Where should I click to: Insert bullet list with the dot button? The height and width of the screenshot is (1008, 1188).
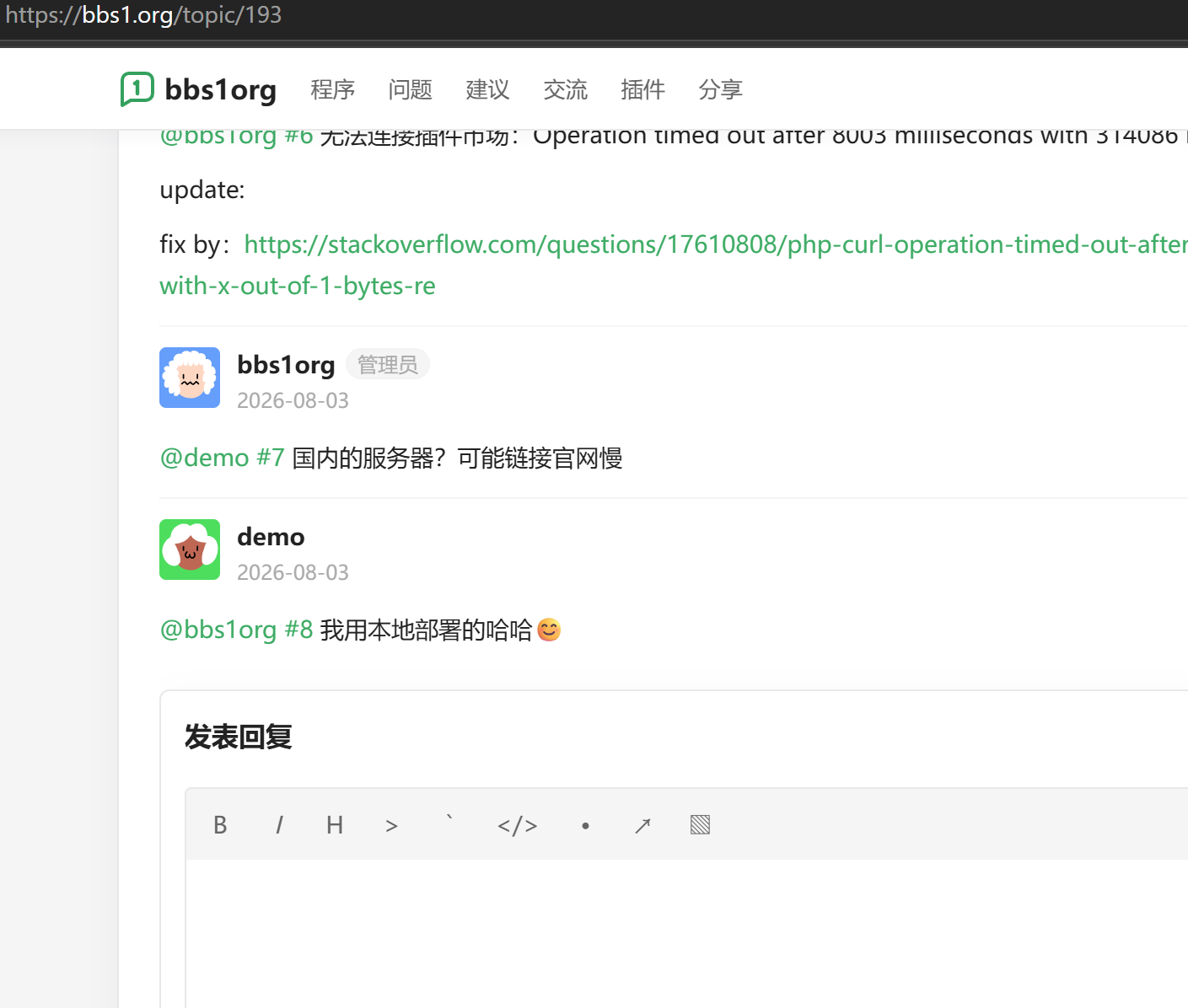click(x=585, y=825)
